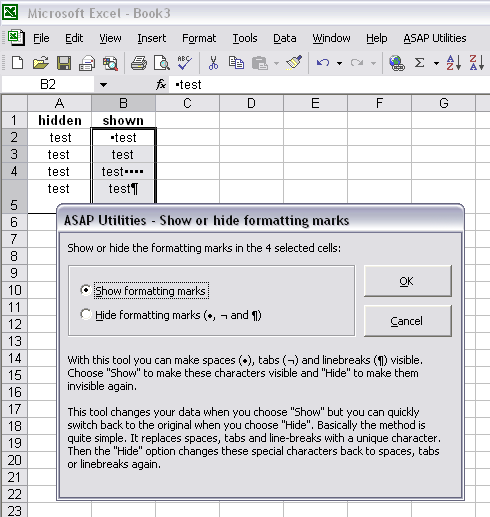Select row 1 header
490x517 pixels.
click(x=14, y=120)
